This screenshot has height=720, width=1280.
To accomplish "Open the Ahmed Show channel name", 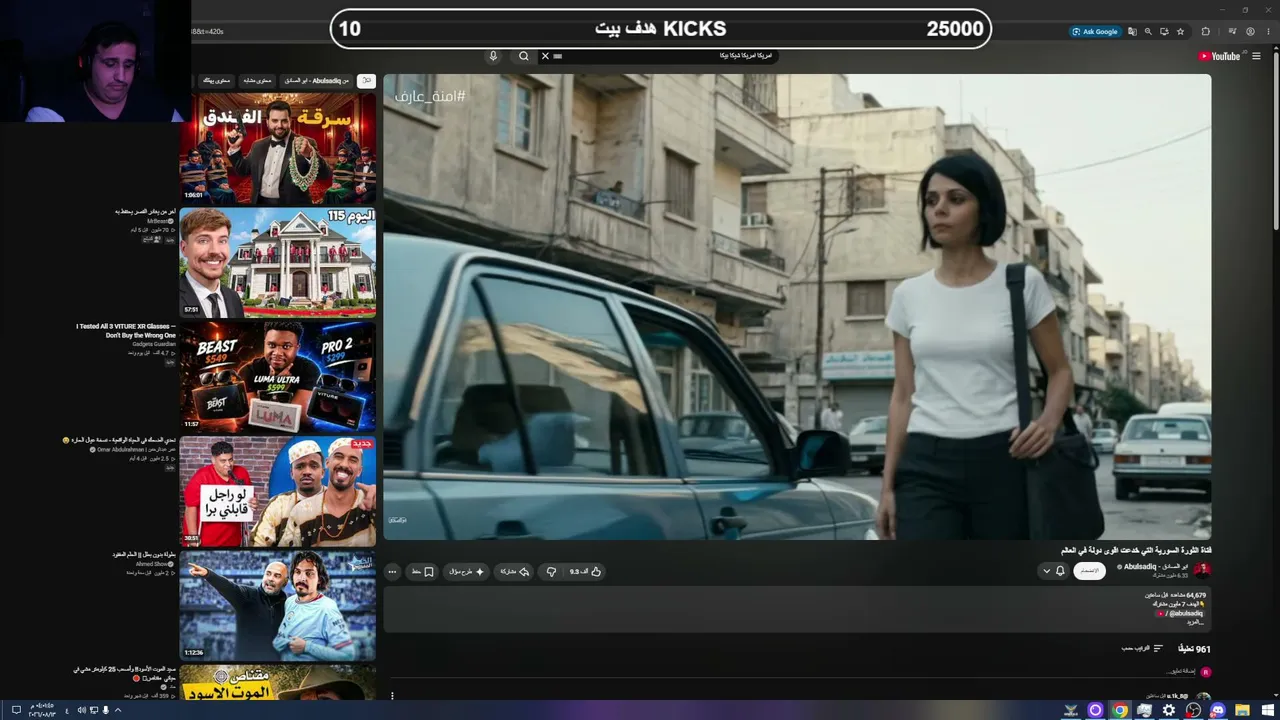I will 155,563.
